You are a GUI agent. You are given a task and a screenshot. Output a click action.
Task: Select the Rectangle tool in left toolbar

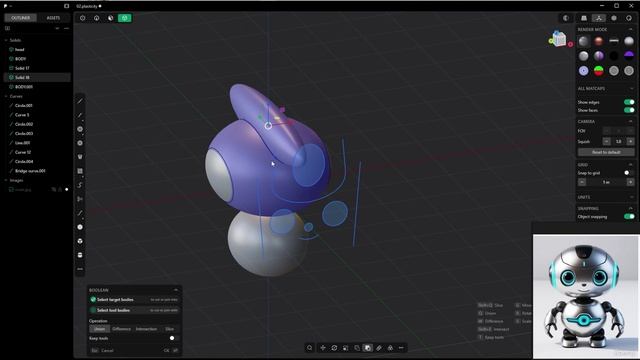point(80,171)
